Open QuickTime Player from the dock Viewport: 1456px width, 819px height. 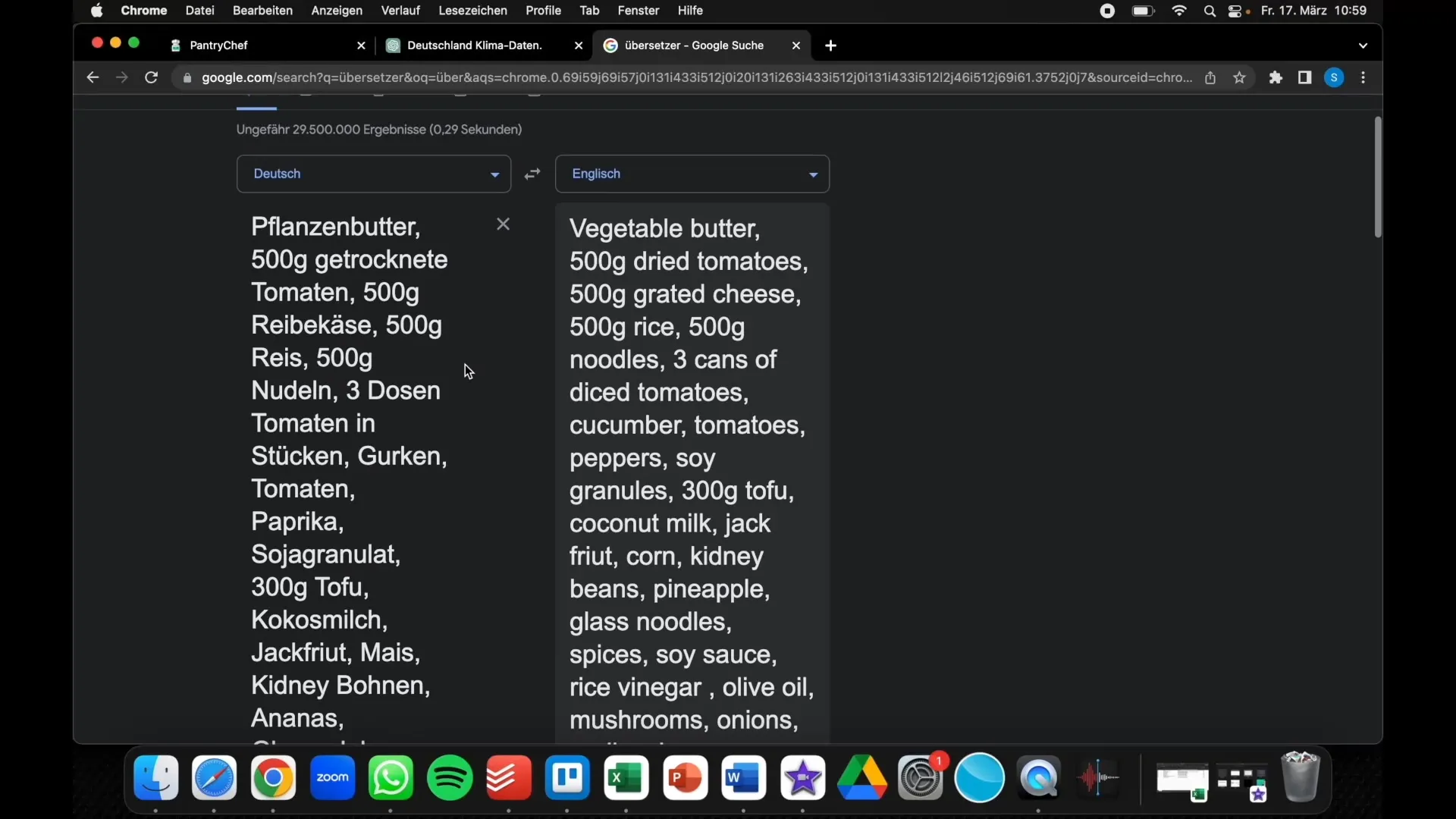coord(1039,778)
